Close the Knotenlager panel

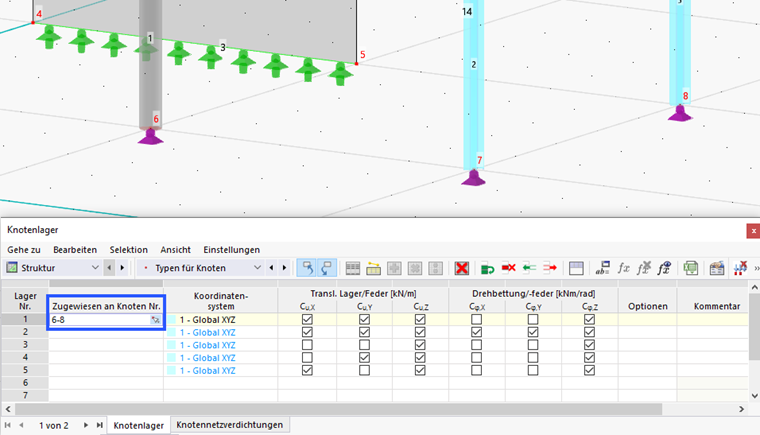pos(753,231)
